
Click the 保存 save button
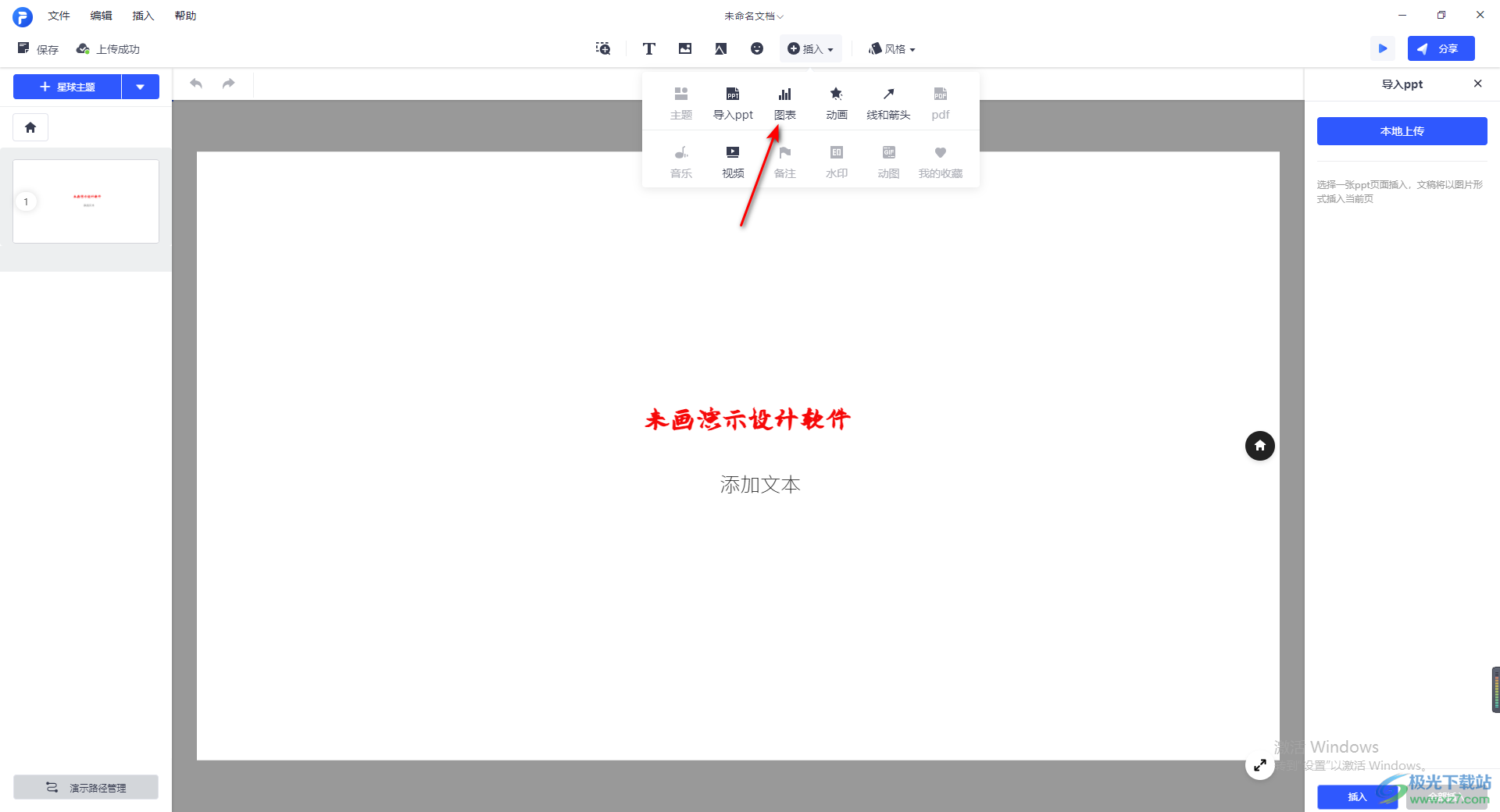tap(38, 49)
